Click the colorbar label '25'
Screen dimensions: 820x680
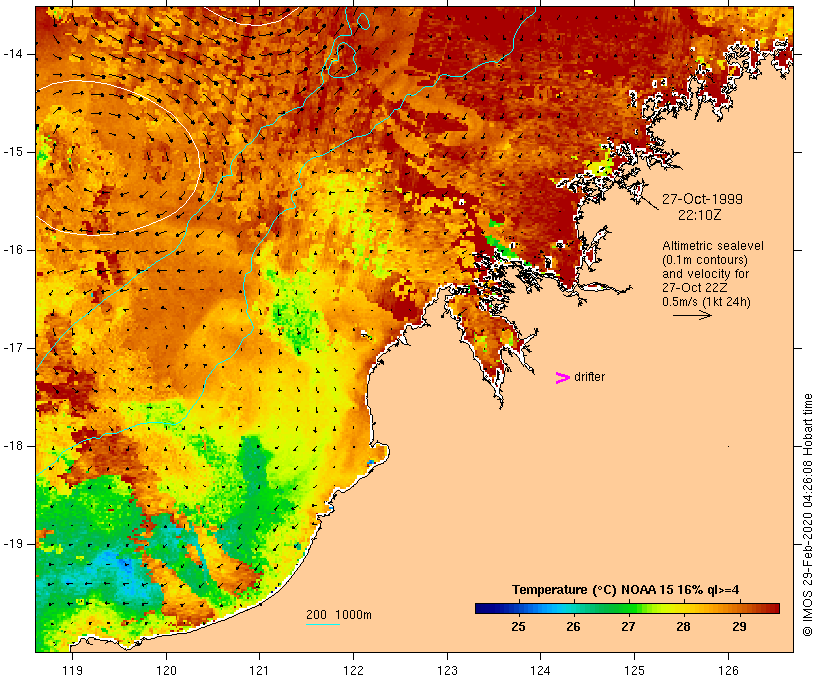[518, 627]
